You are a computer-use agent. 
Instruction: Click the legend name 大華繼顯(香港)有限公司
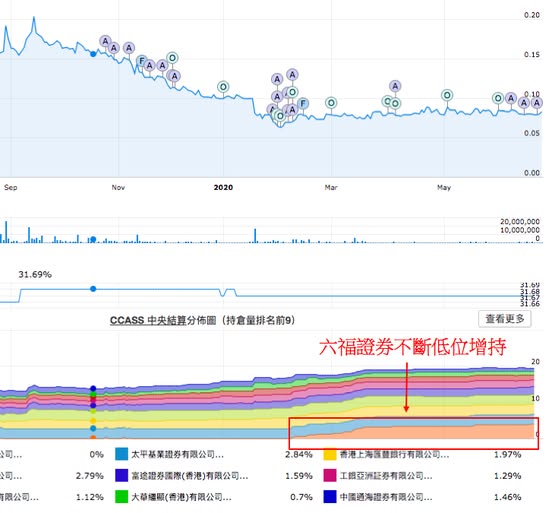181,497
